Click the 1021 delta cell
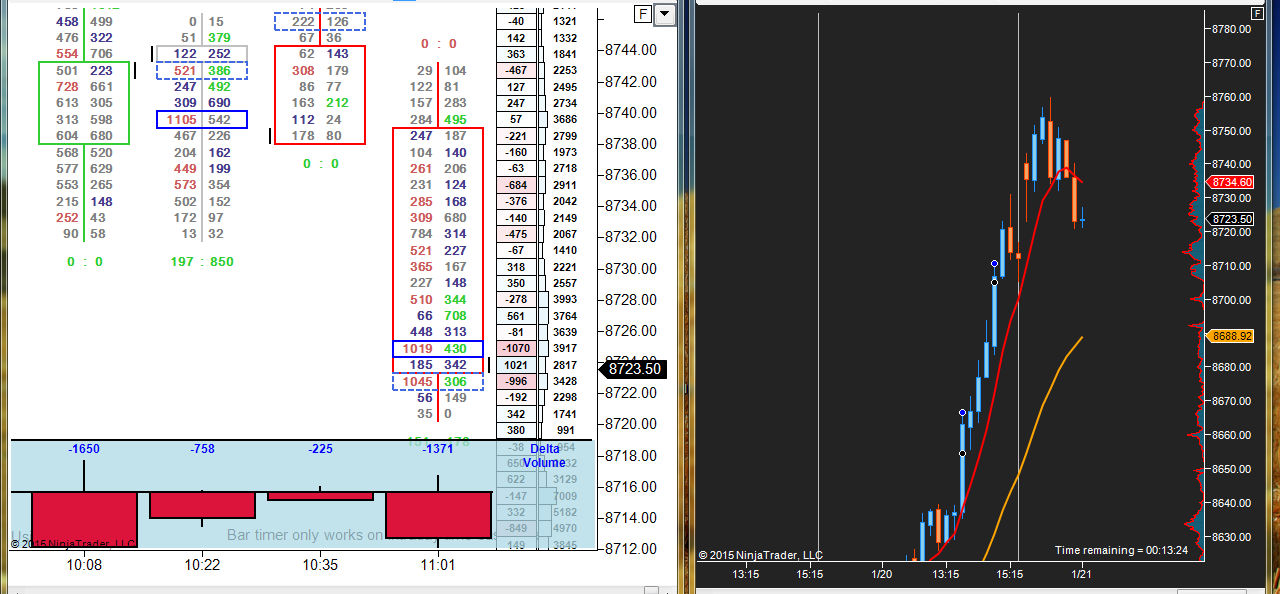The width and height of the screenshot is (1280, 594). tap(517, 365)
